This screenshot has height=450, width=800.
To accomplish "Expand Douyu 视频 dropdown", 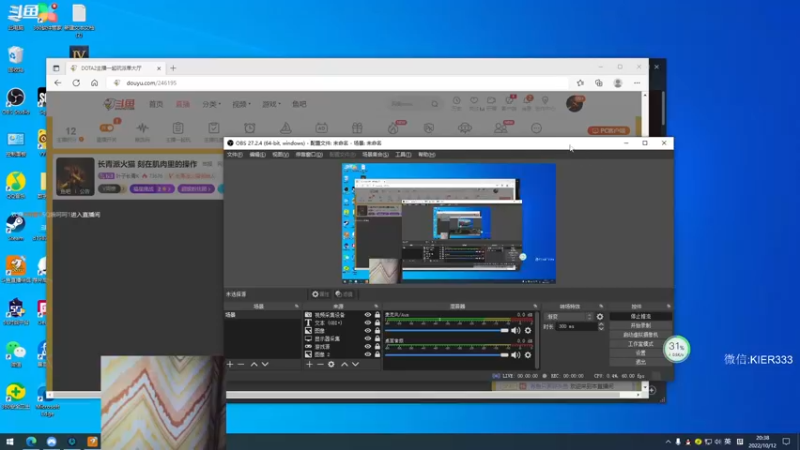I will click(241, 104).
